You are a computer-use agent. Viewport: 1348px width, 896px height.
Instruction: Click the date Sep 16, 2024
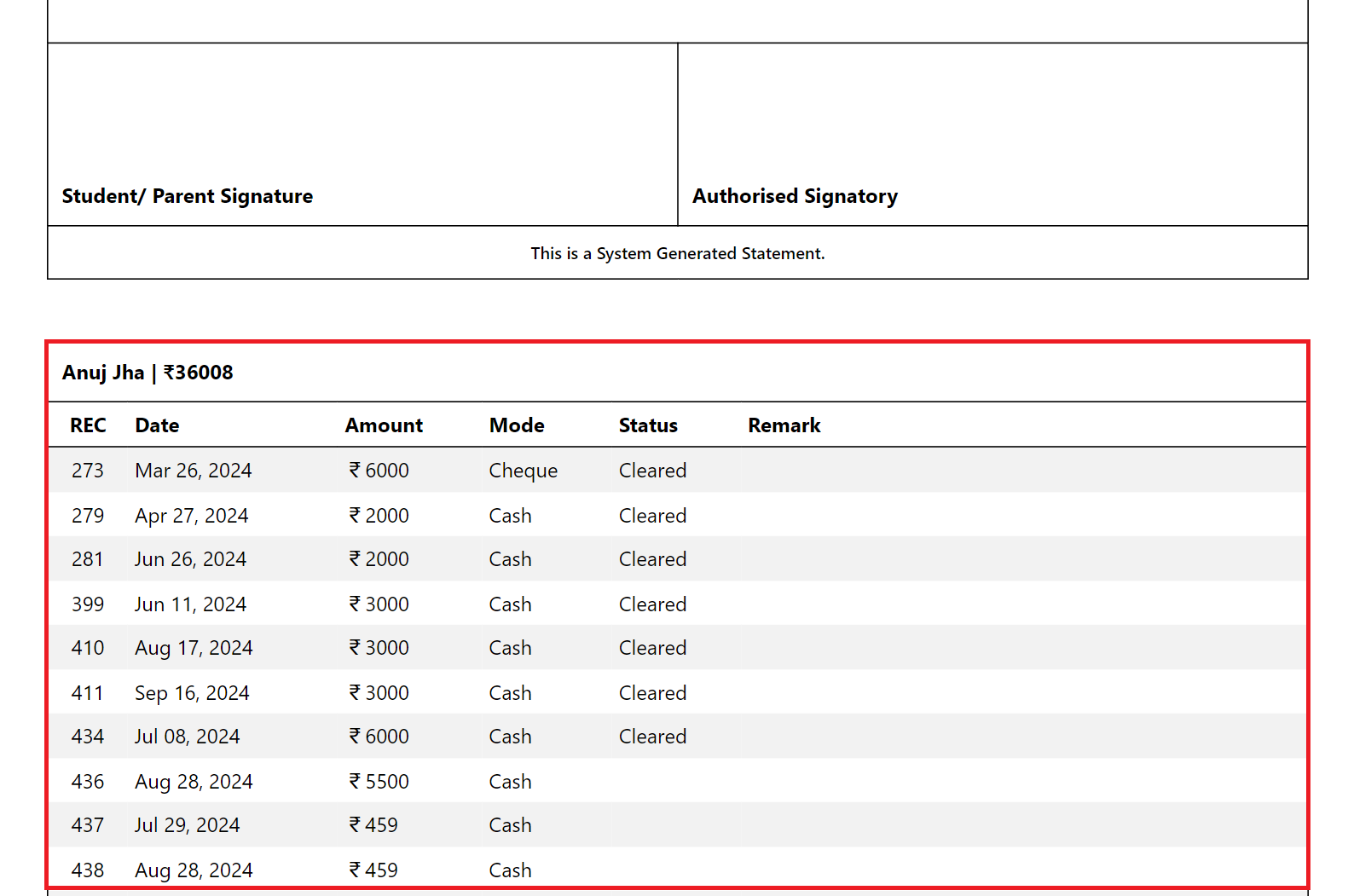(193, 693)
